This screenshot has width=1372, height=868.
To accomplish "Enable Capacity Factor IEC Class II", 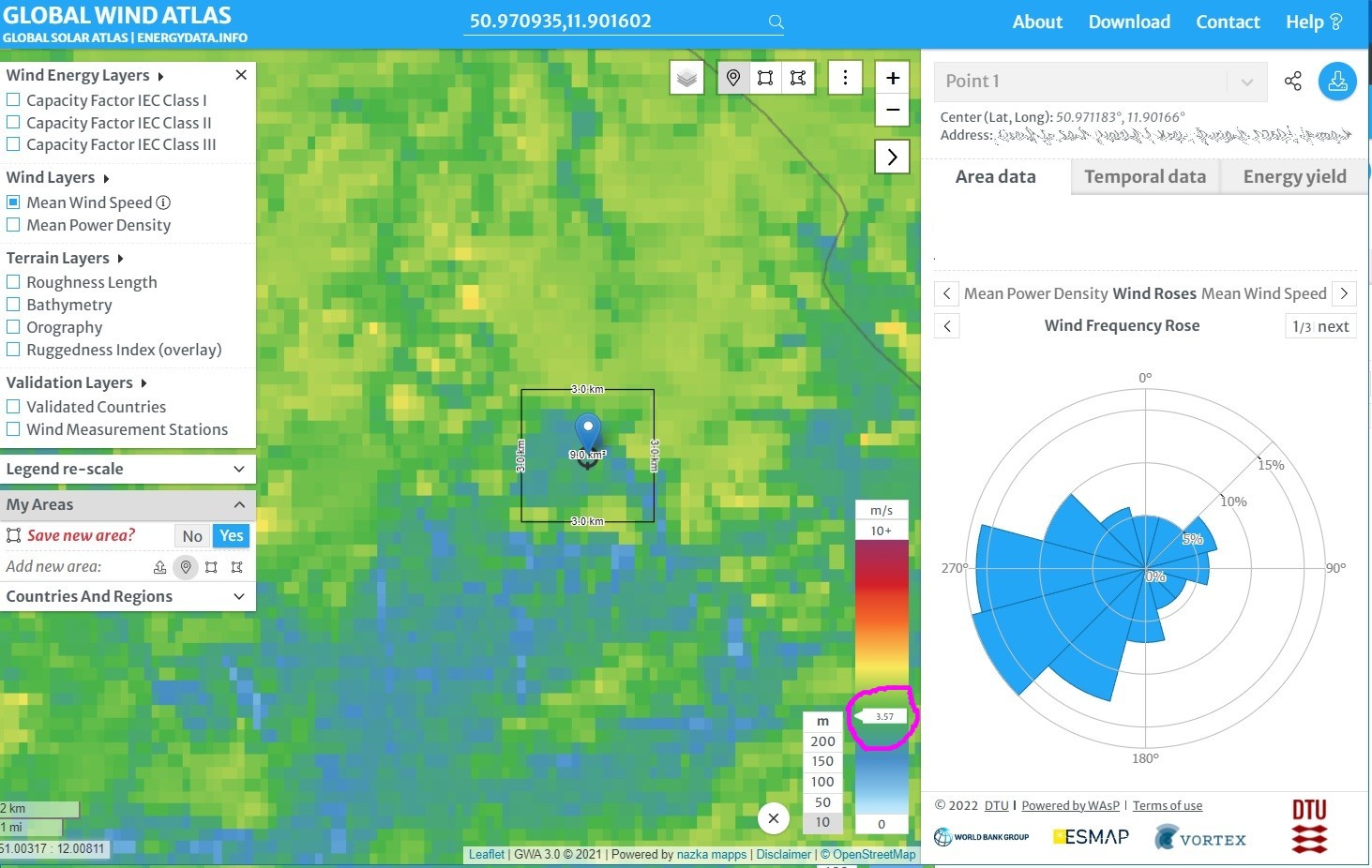I will 14,123.
